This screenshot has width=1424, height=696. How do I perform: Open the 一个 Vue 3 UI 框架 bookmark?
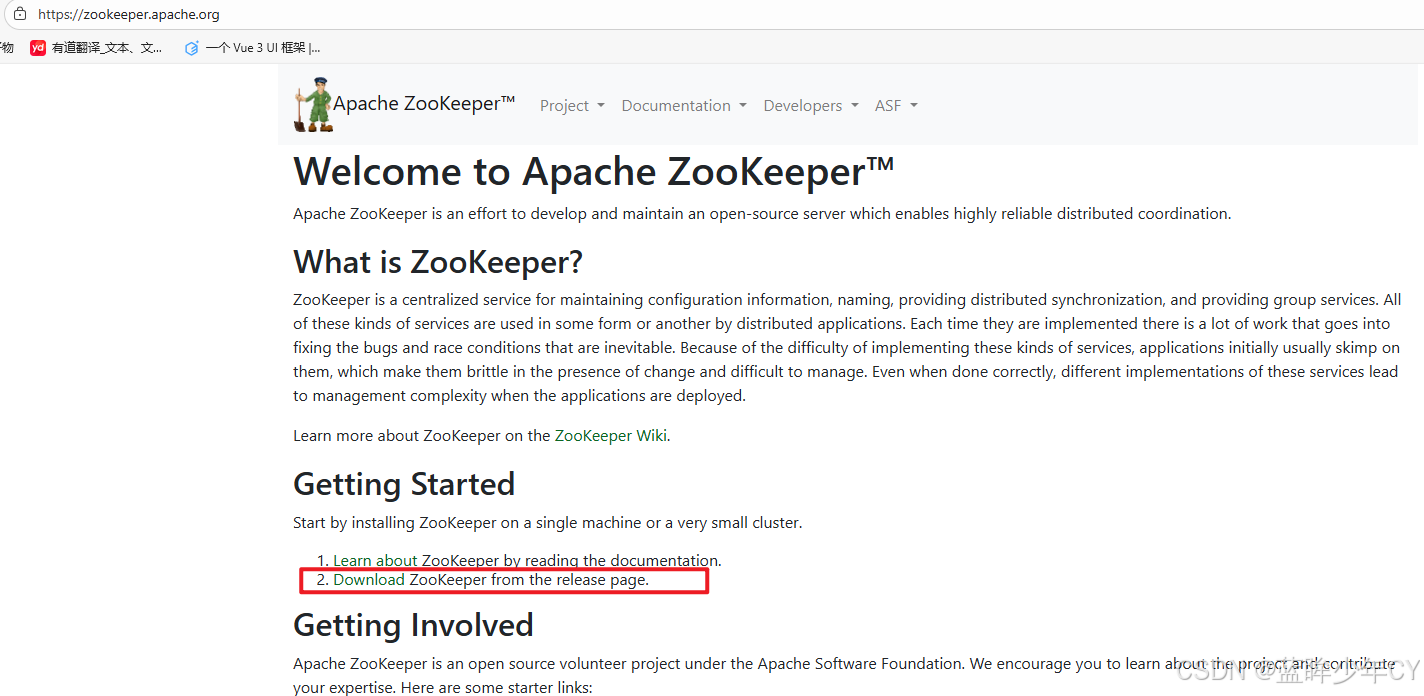tap(252, 47)
